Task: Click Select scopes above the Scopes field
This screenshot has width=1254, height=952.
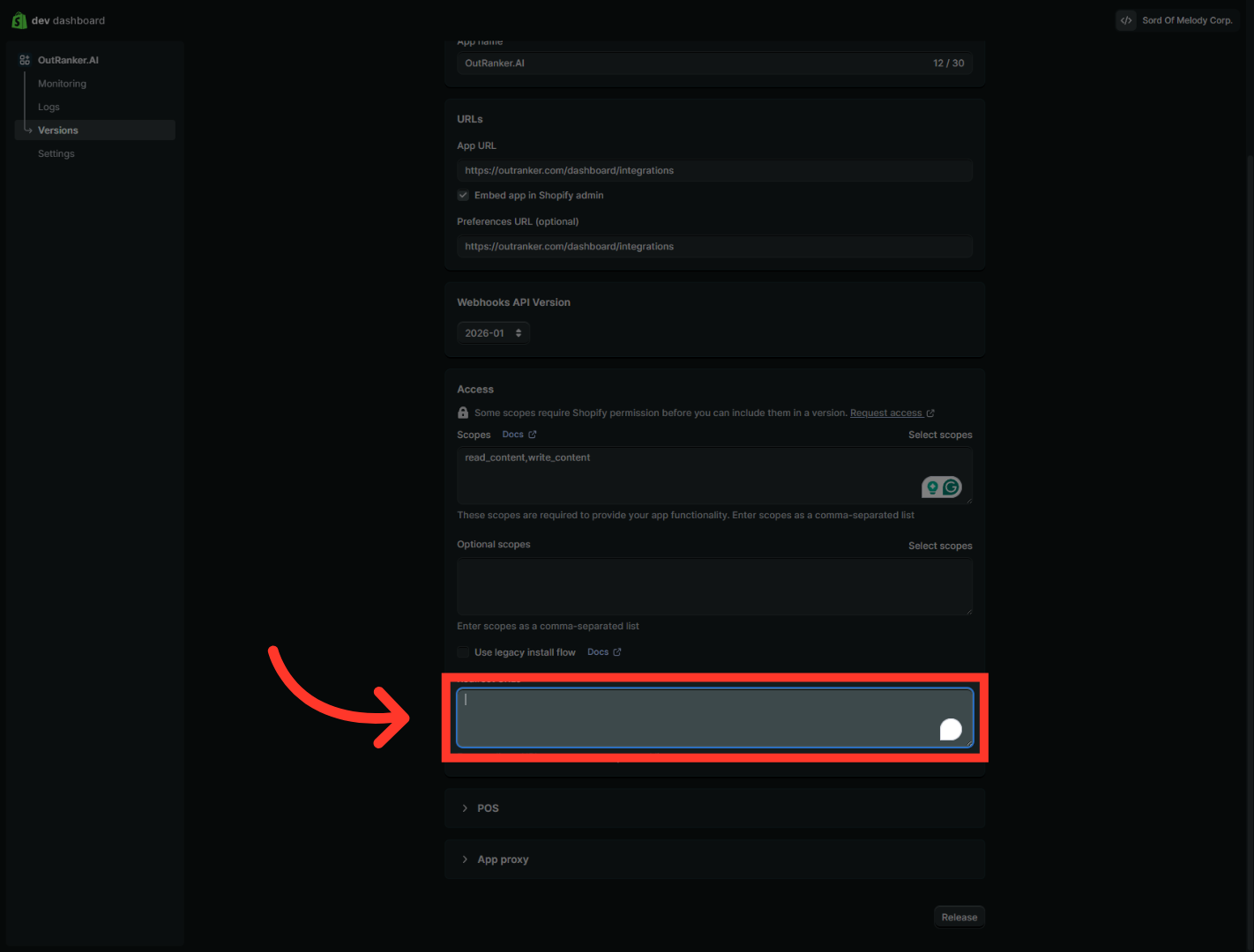Action: coord(940,435)
